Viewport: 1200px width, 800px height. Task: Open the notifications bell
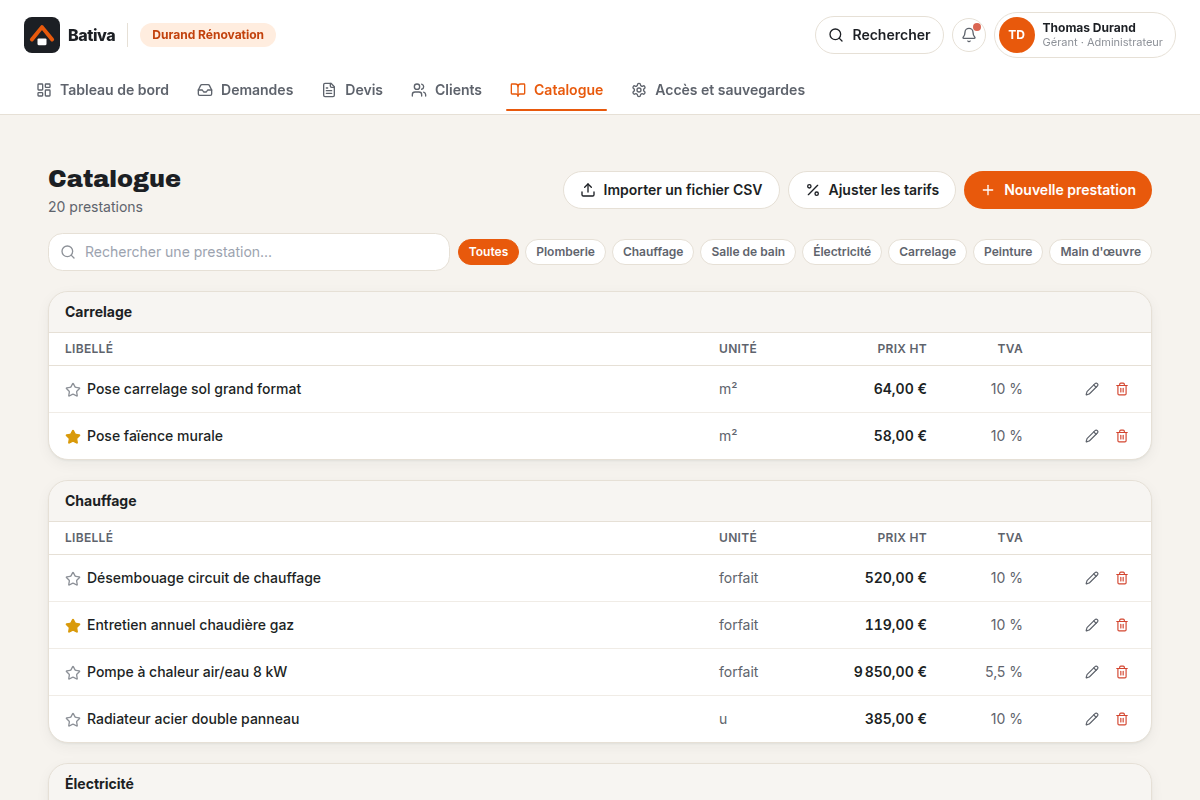969,35
